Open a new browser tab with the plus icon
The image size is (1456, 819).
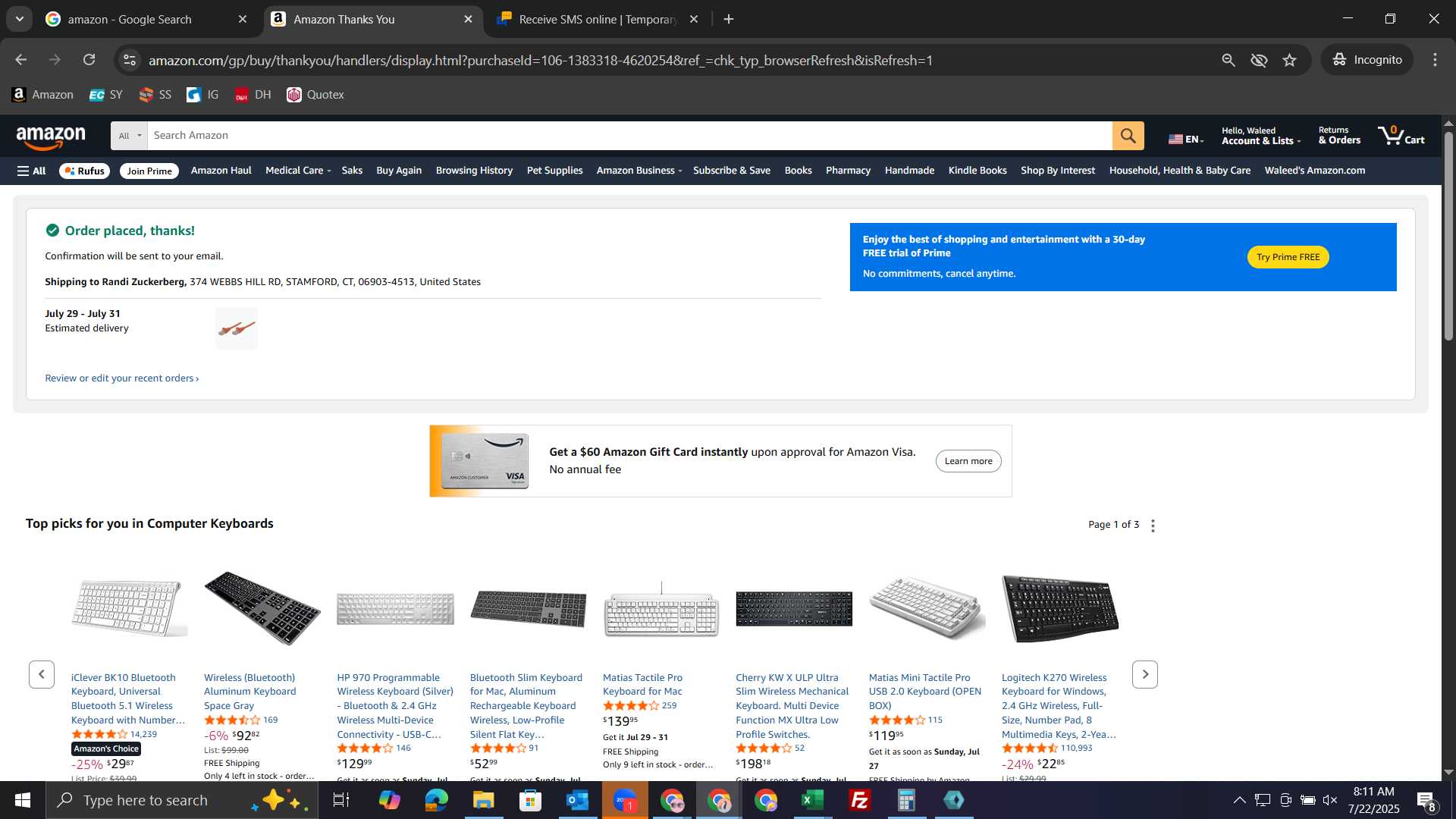pyautogui.click(x=729, y=20)
